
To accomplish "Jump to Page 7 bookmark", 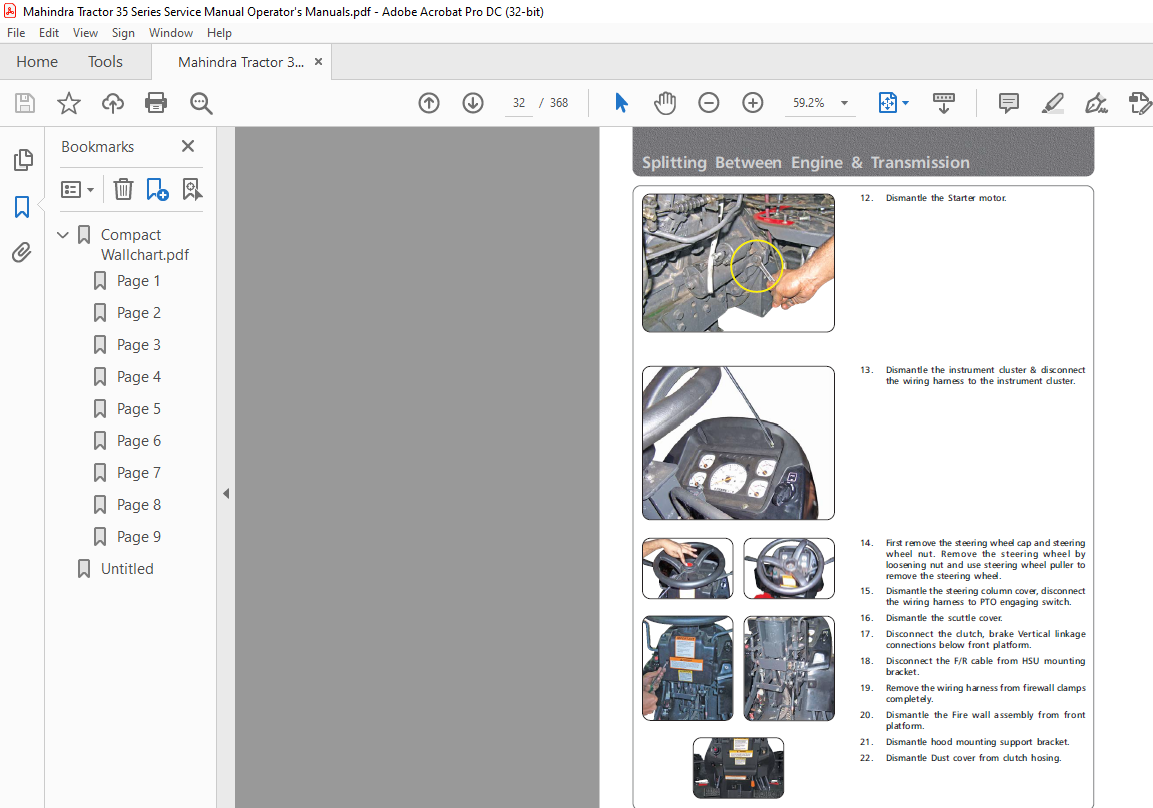I will (x=138, y=473).
